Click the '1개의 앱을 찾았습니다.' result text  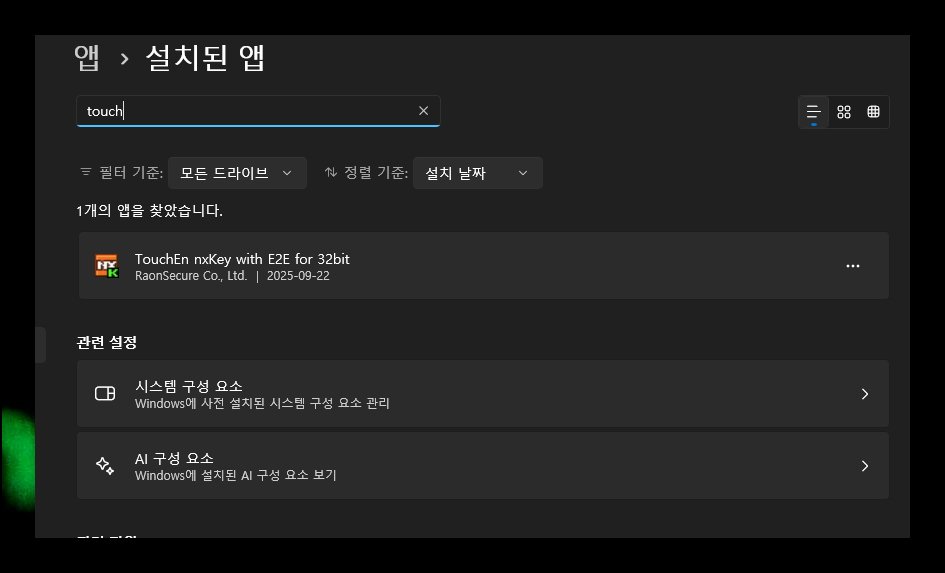149,211
